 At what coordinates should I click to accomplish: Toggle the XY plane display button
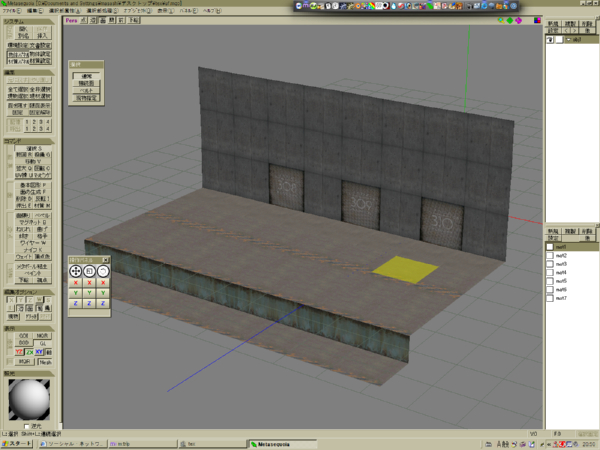click(x=41, y=351)
